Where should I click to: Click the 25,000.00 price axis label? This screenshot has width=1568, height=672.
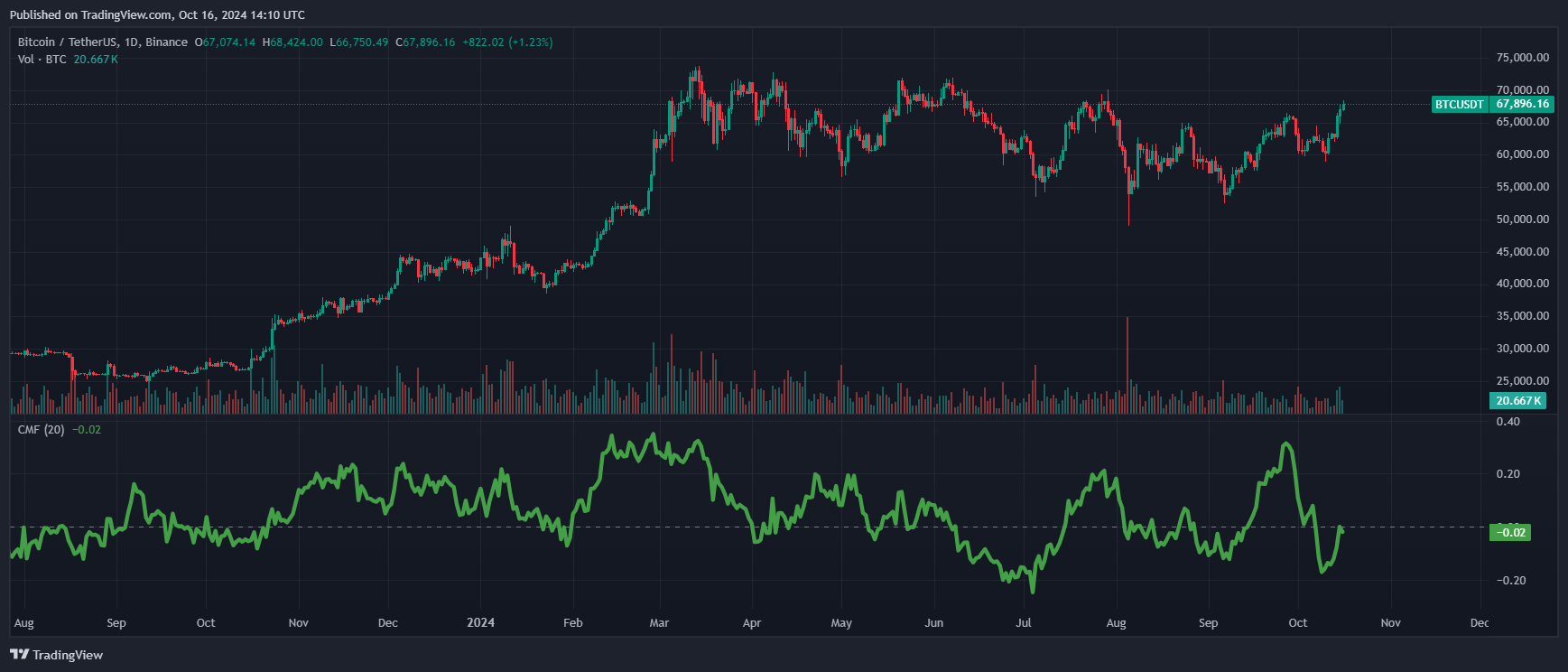tap(1523, 381)
